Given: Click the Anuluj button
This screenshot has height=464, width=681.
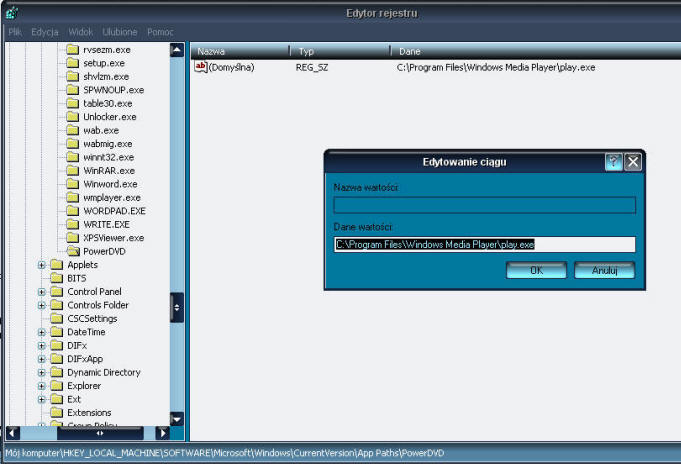Looking at the screenshot, I should coord(604,270).
